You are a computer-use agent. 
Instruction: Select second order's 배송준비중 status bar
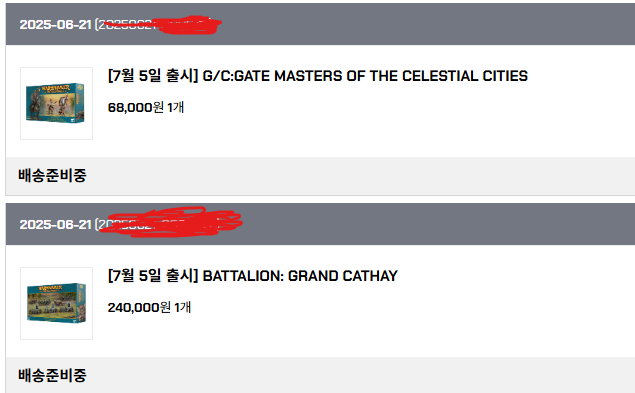(x=320, y=375)
